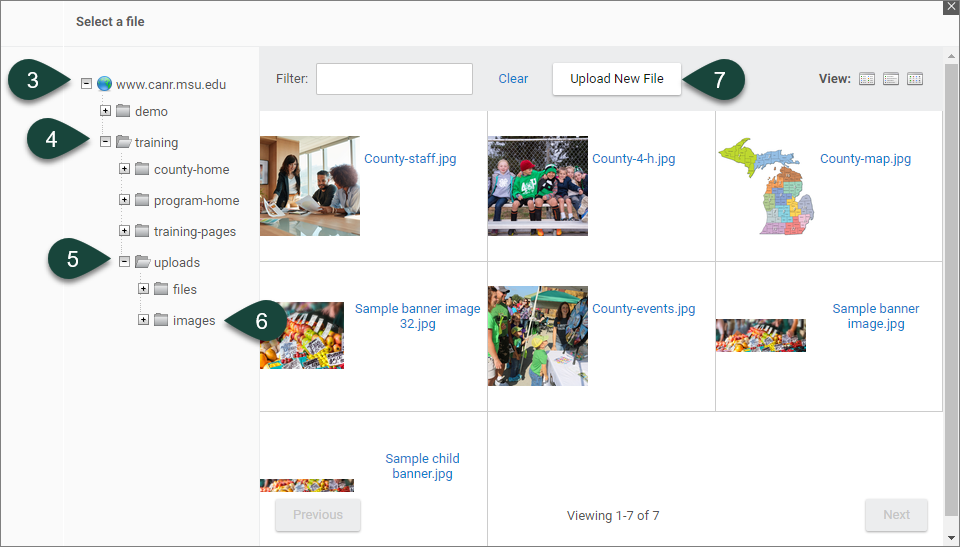Clear the filter using Clear link
The height and width of the screenshot is (547, 960).
coord(513,79)
